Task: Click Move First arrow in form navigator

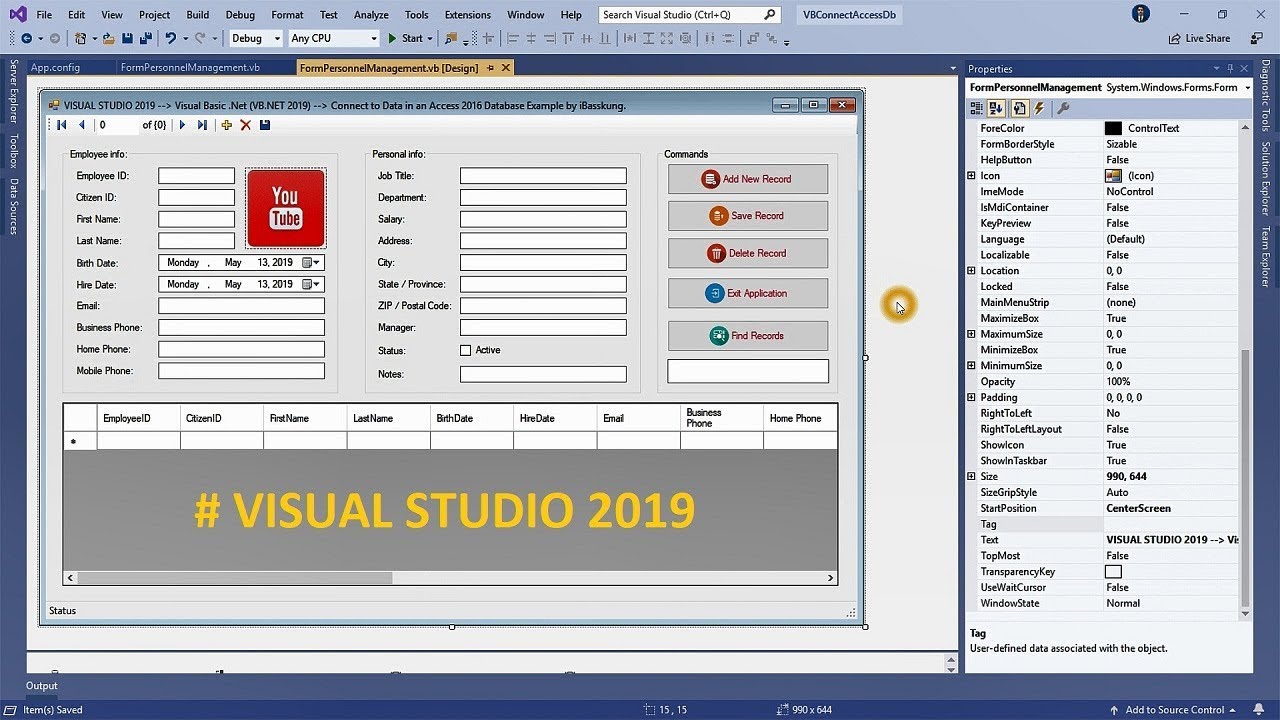Action: coord(61,125)
